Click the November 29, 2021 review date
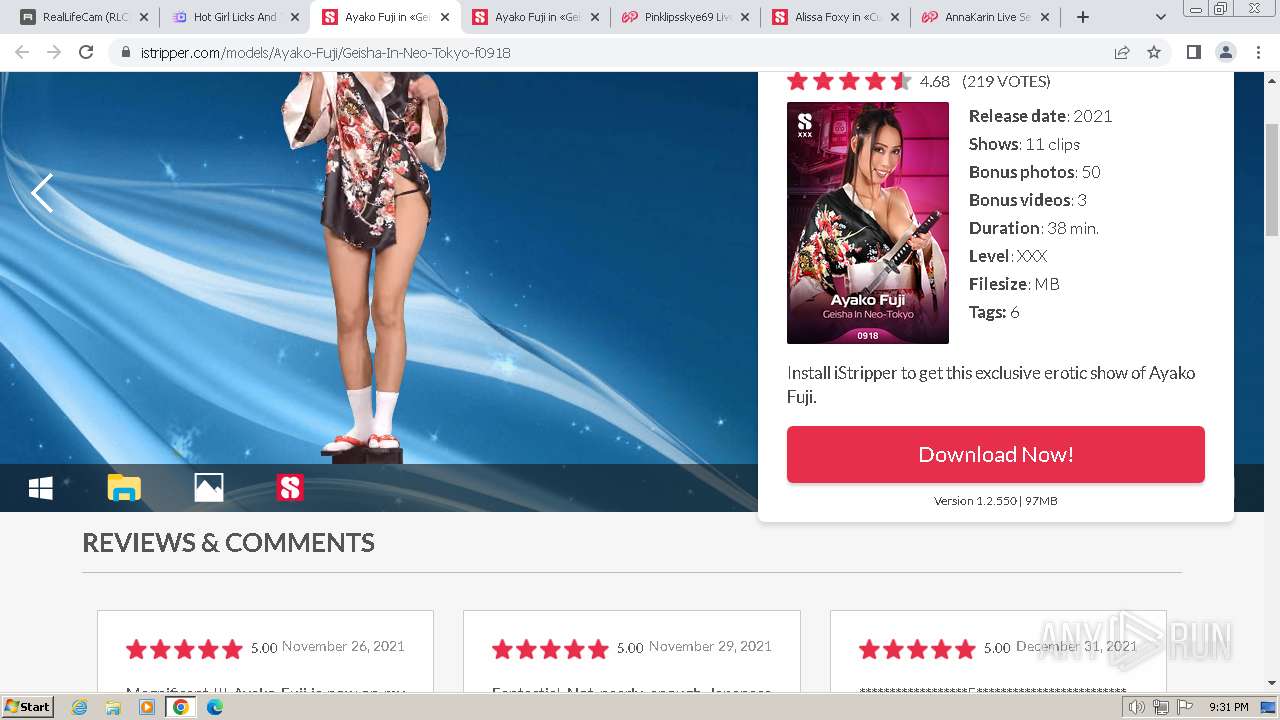This screenshot has width=1280, height=720. 710,646
